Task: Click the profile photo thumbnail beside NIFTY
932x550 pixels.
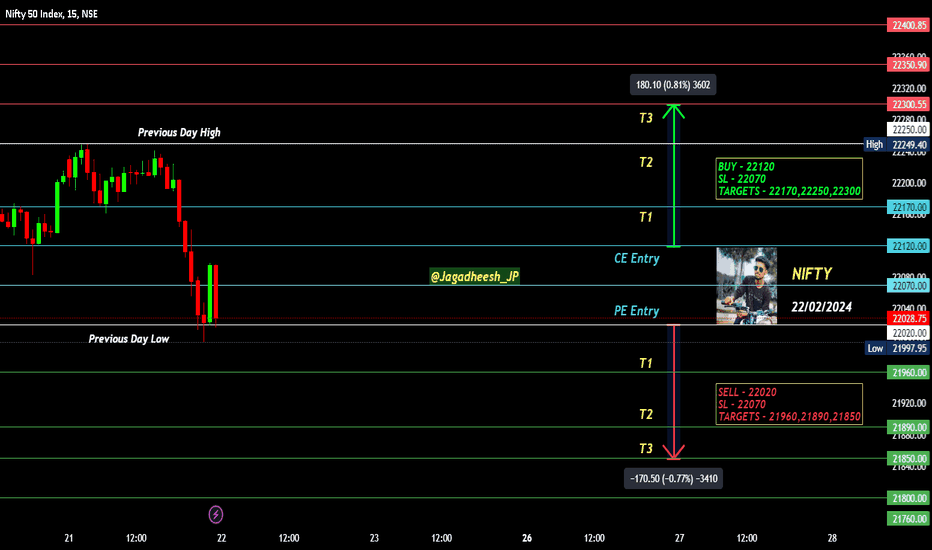Action: (x=747, y=286)
